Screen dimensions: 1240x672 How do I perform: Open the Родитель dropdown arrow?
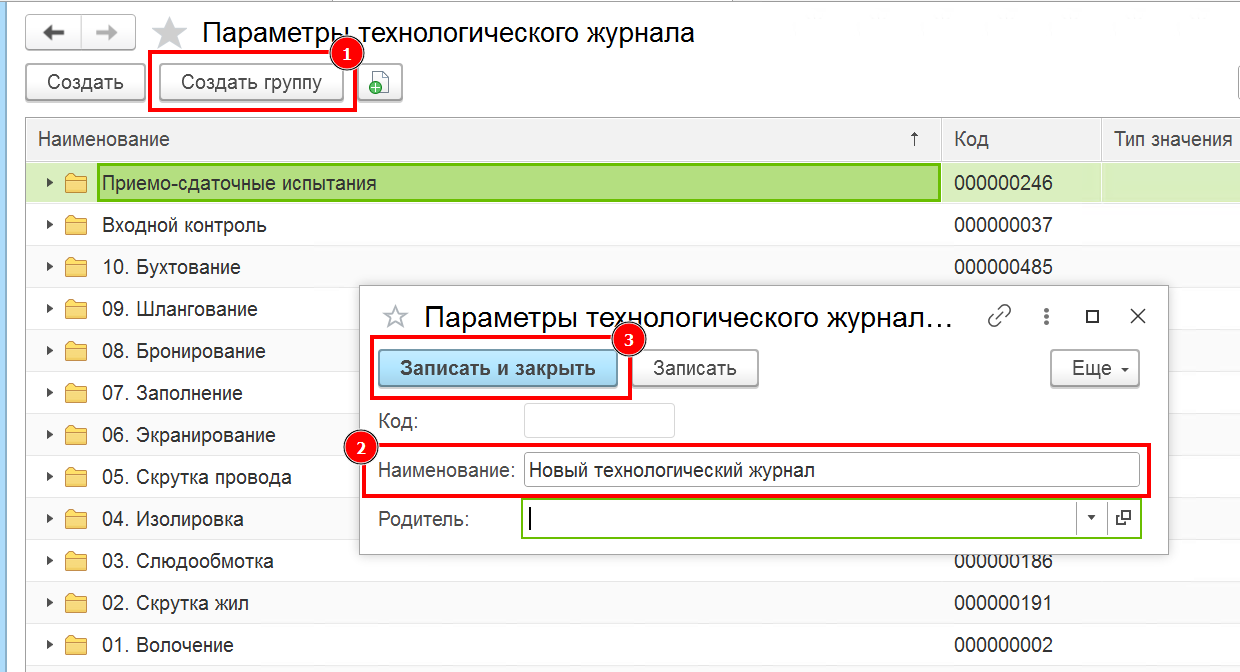(1092, 518)
